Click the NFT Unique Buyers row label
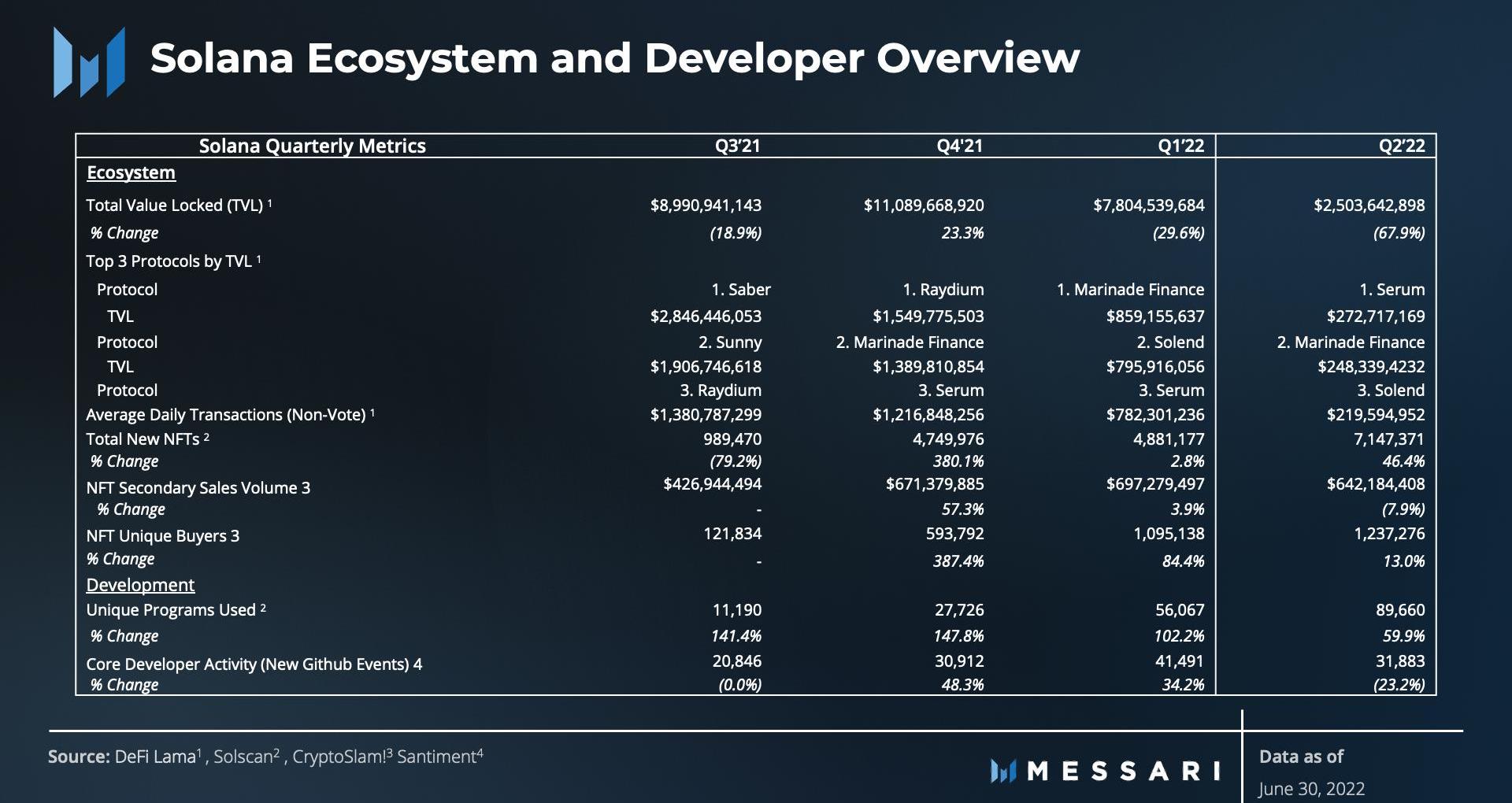The width and height of the screenshot is (1512, 803). [162, 536]
